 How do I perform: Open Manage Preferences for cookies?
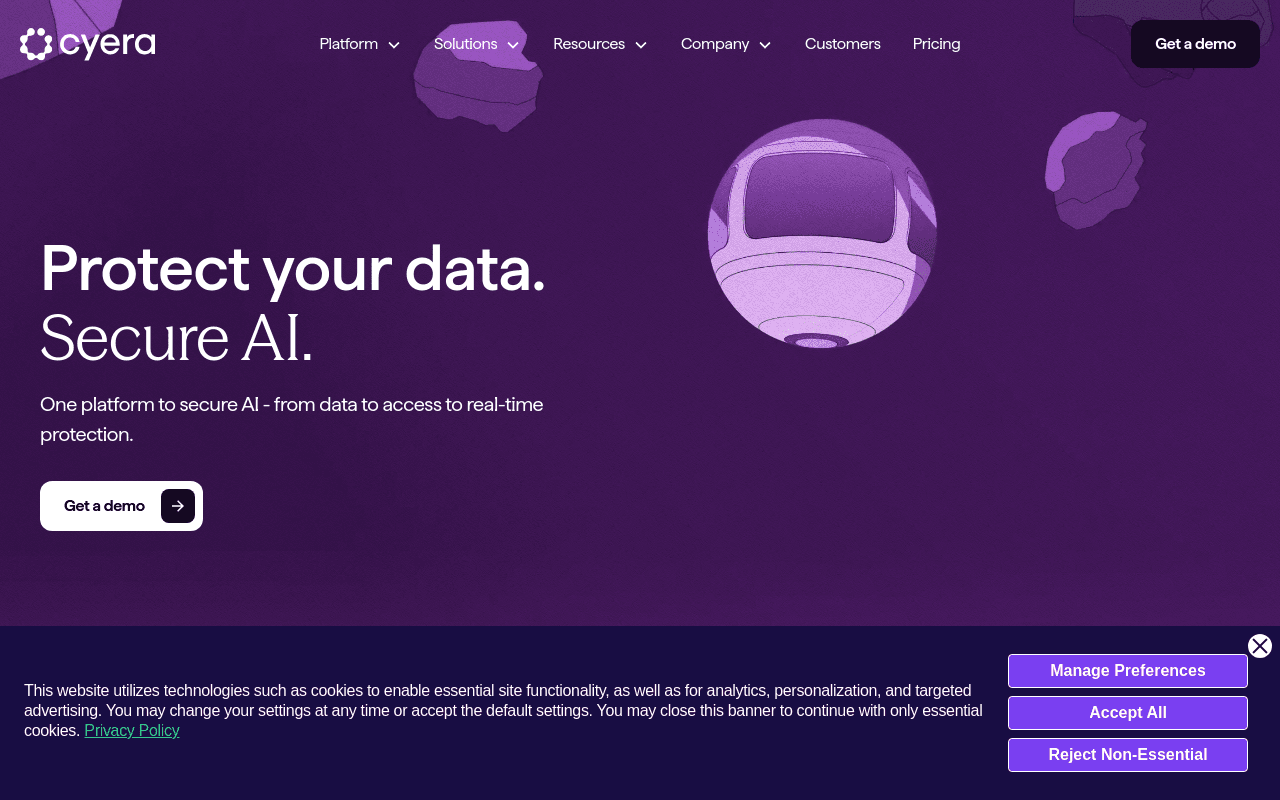pos(1128,671)
